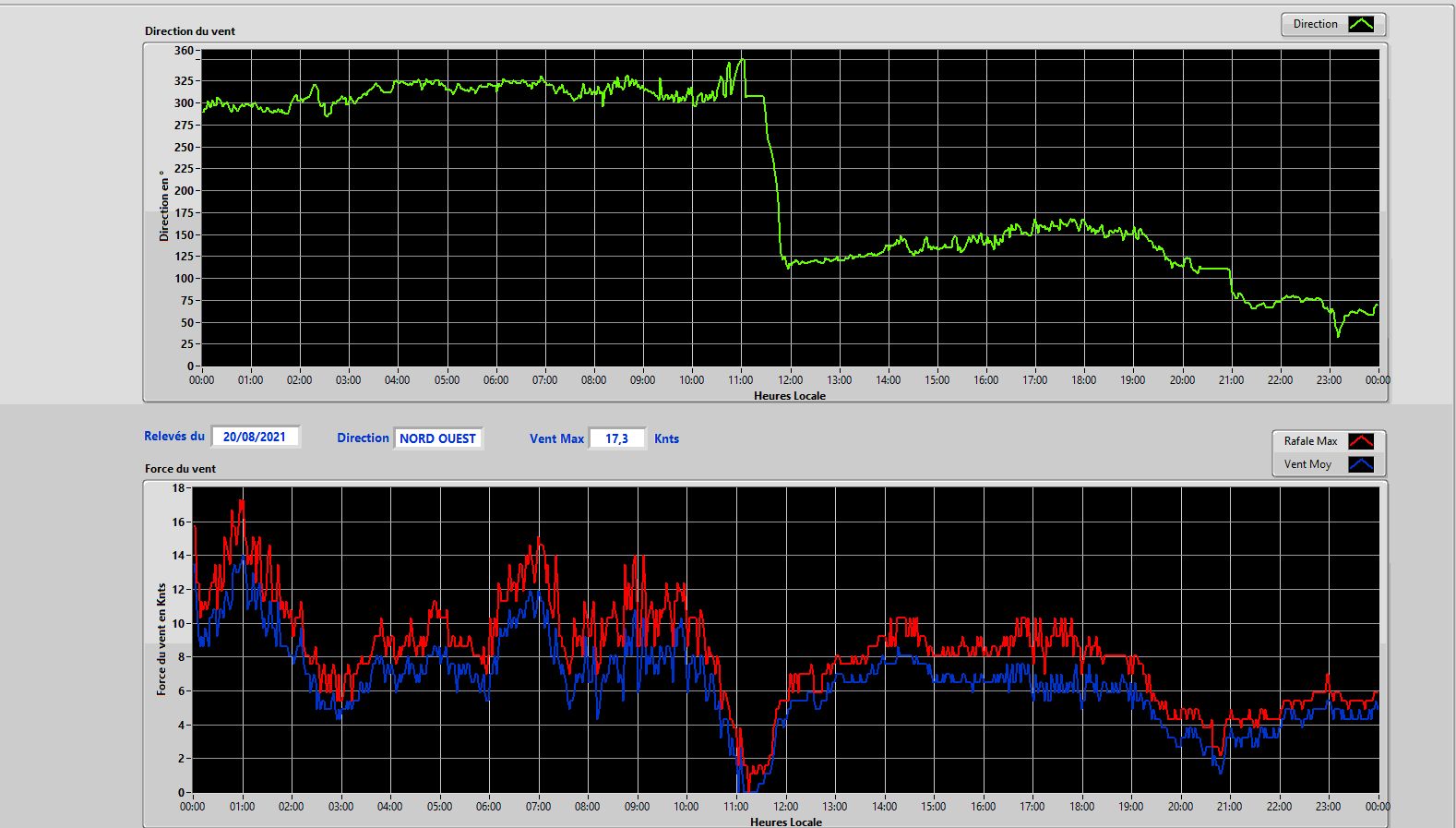Click the 250 tick on direction axis
Screen dimensions: 1456x828
(x=184, y=147)
